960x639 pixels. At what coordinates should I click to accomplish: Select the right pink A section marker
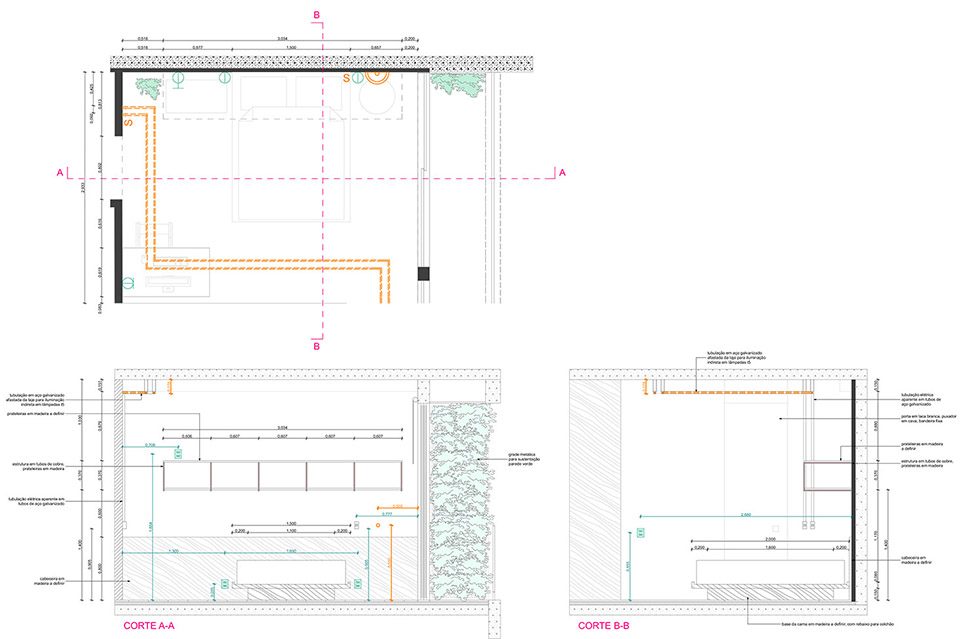(x=562, y=173)
